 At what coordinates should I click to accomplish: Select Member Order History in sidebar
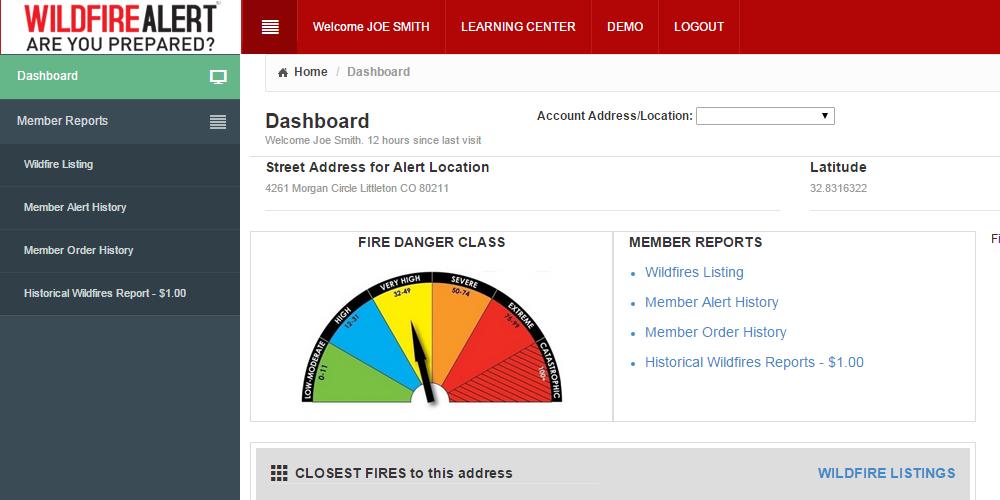tap(78, 250)
